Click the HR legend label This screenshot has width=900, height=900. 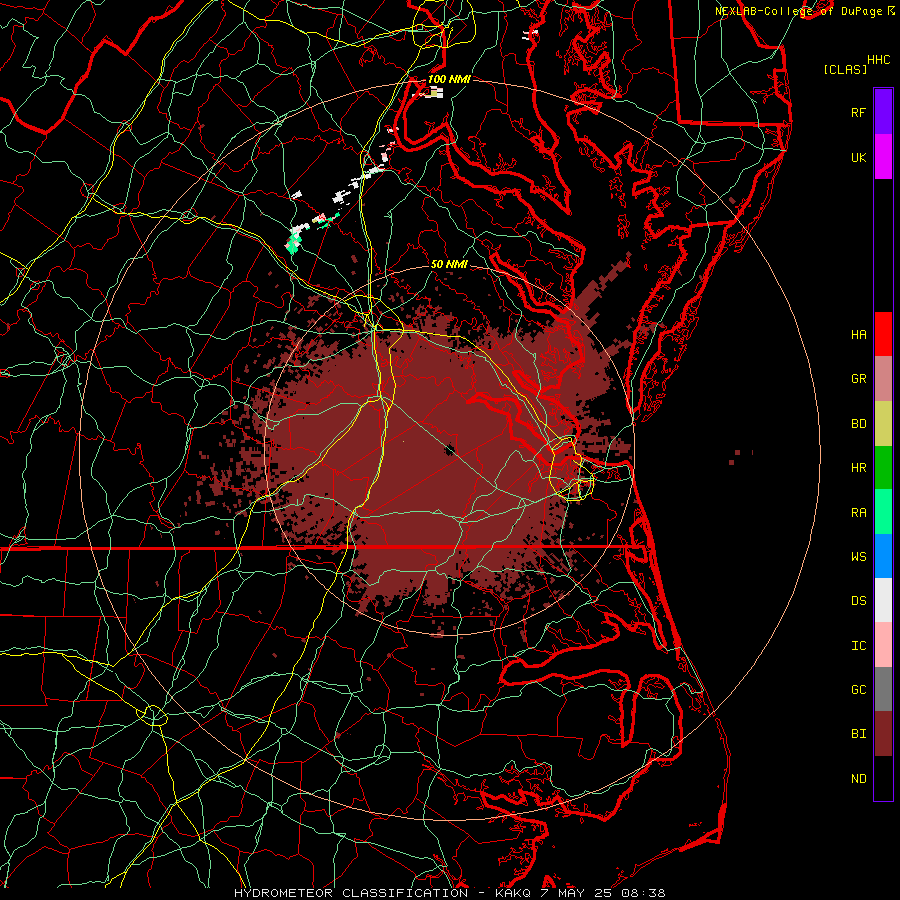click(x=858, y=468)
